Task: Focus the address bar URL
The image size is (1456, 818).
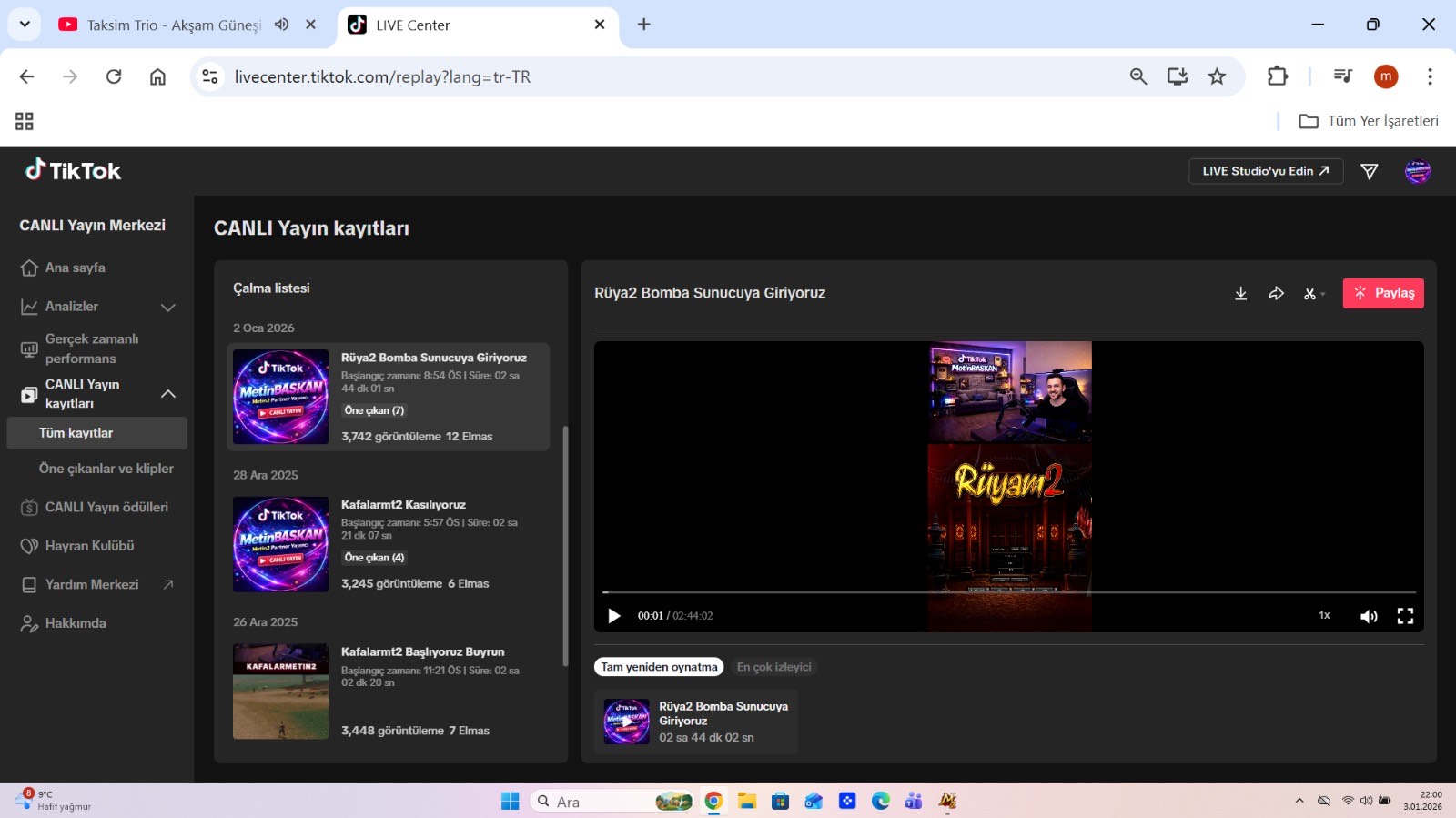Action: click(382, 77)
